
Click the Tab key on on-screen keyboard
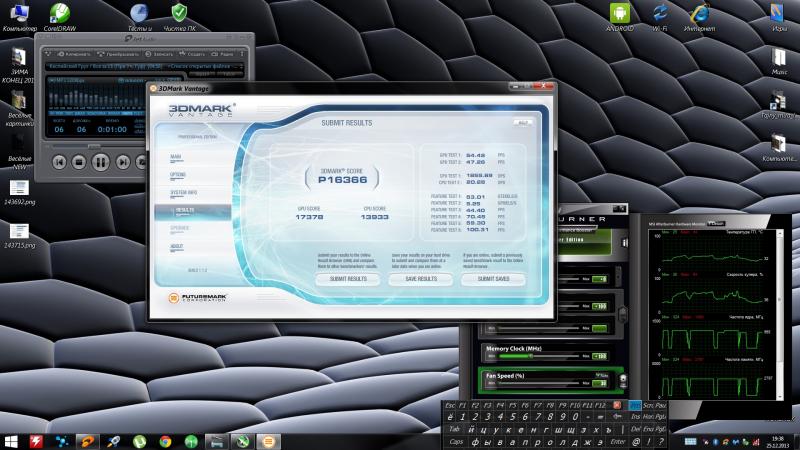coord(454,429)
